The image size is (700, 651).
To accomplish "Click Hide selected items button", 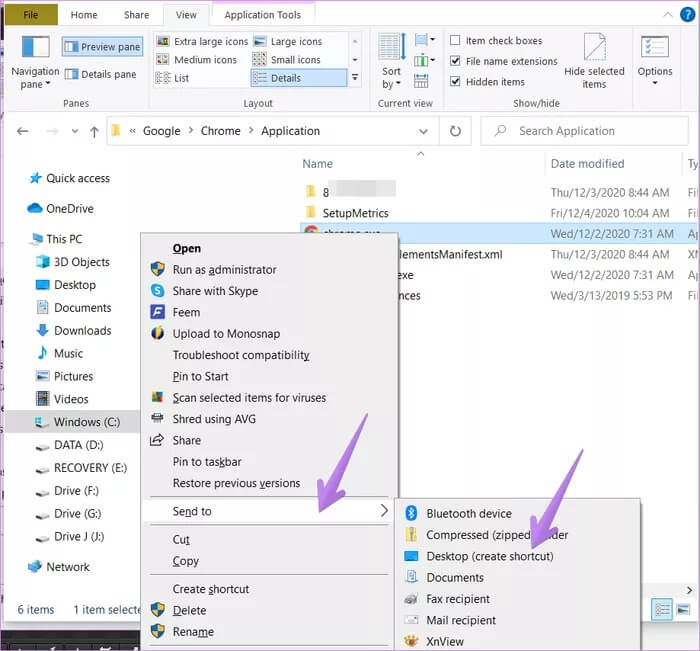I will point(594,62).
